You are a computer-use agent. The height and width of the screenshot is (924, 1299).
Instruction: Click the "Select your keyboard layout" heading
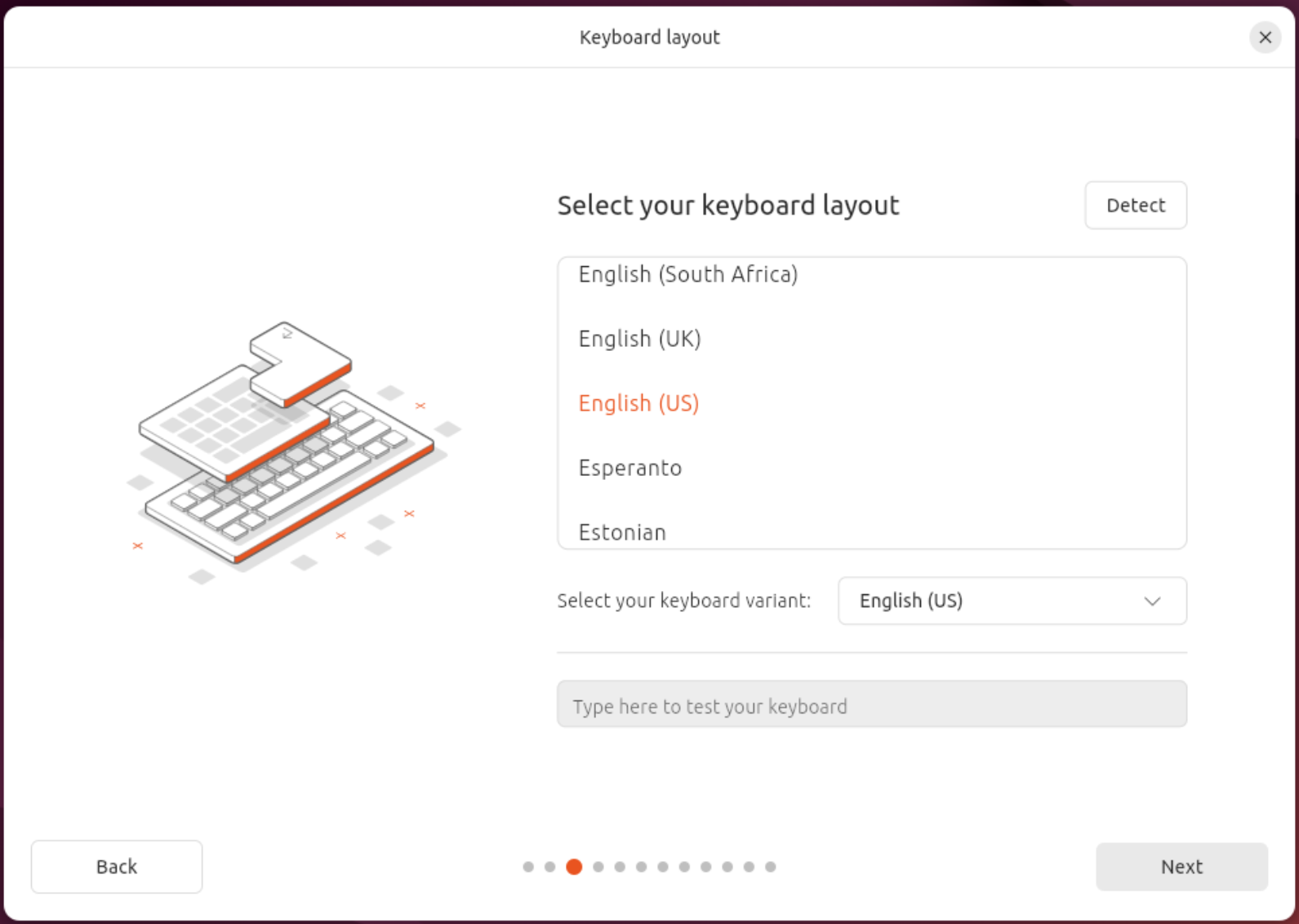pos(727,206)
